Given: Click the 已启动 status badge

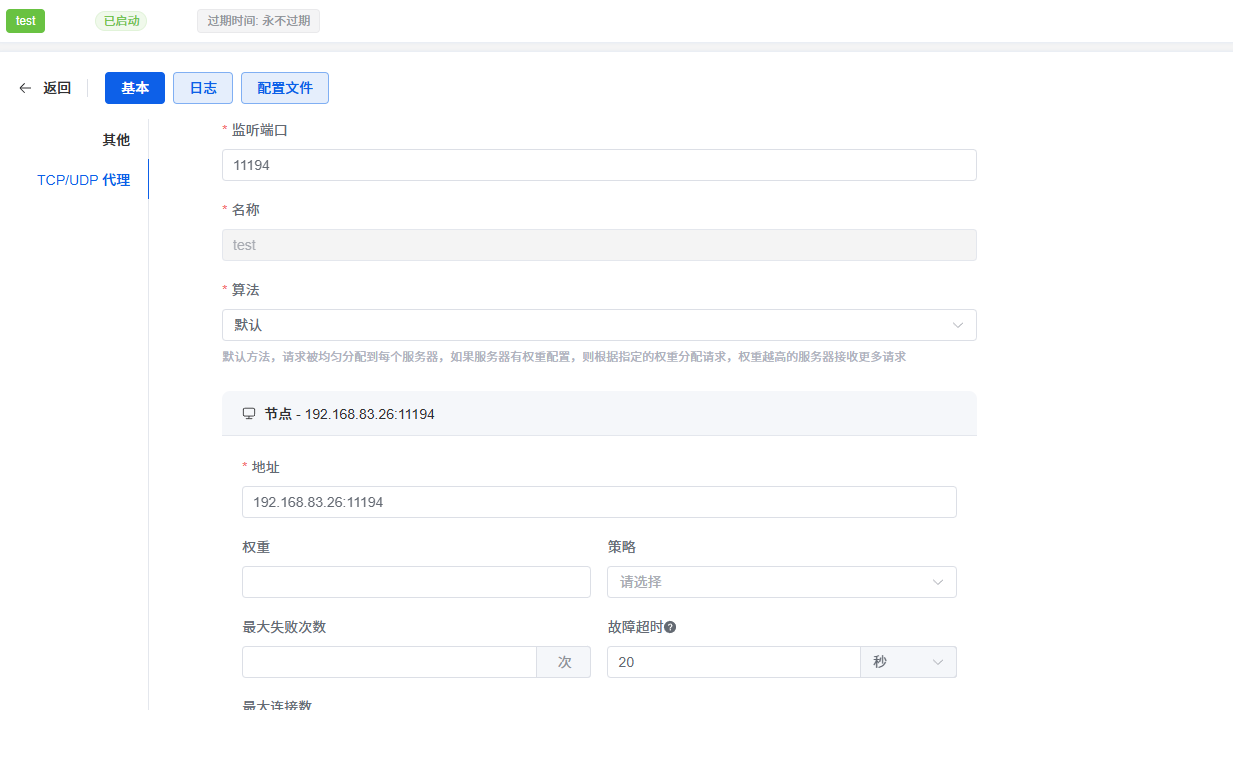Looking at the screenshot, I should coord(121,21).
